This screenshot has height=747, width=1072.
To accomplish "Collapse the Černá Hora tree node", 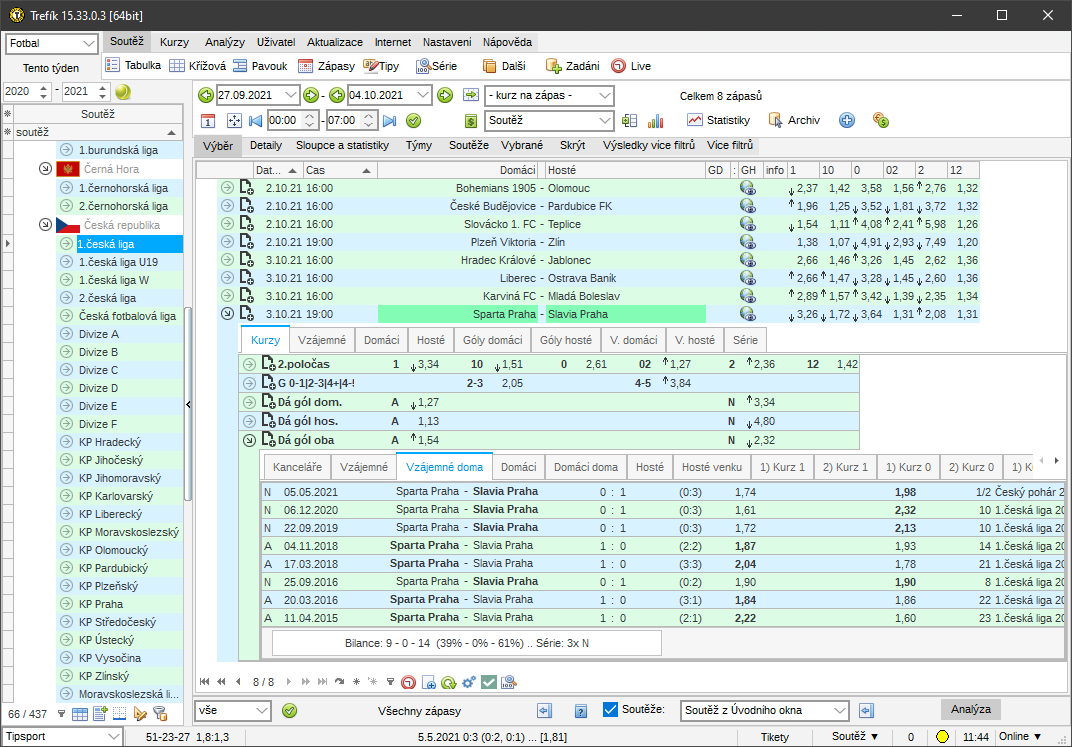I will [45, 168].
